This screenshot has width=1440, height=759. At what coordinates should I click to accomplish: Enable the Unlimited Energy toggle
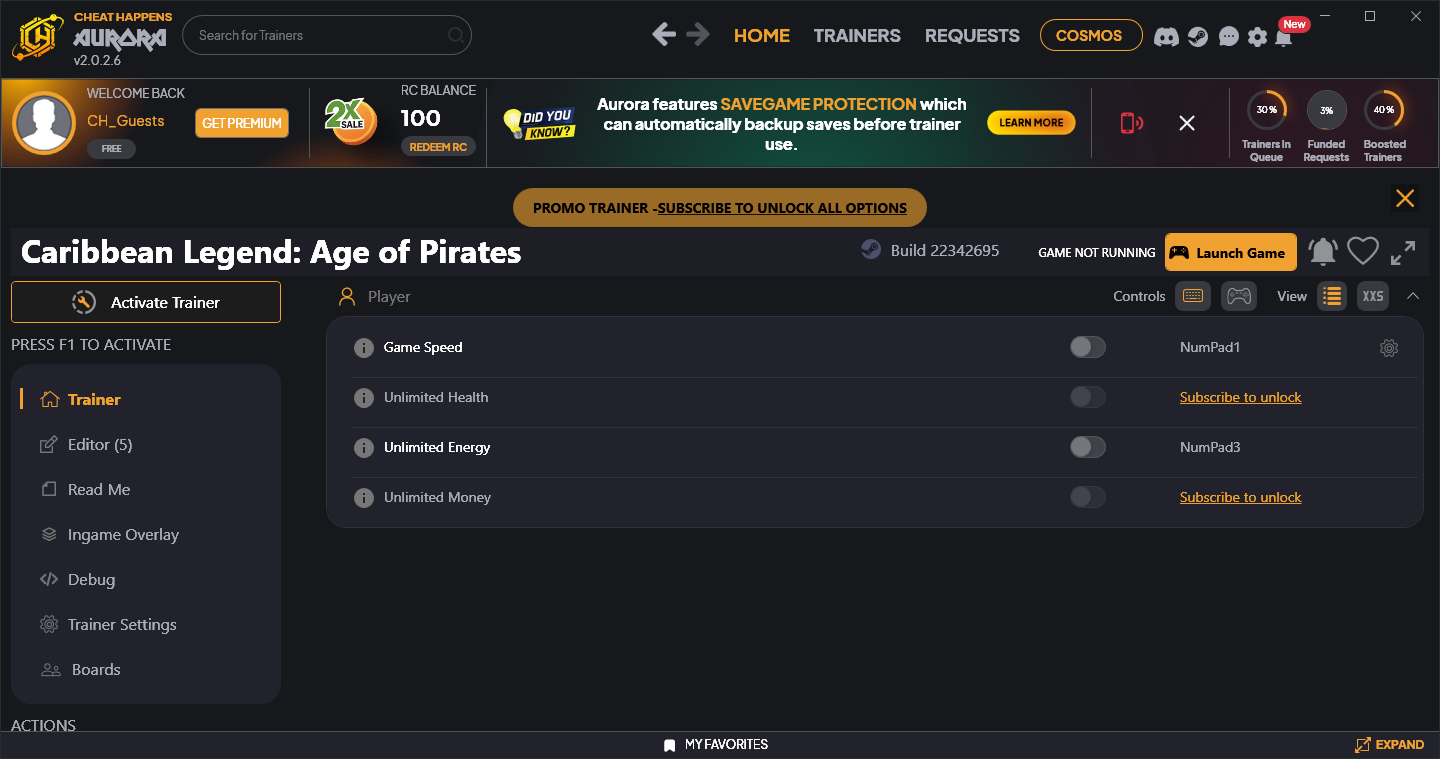[1087, 447]
